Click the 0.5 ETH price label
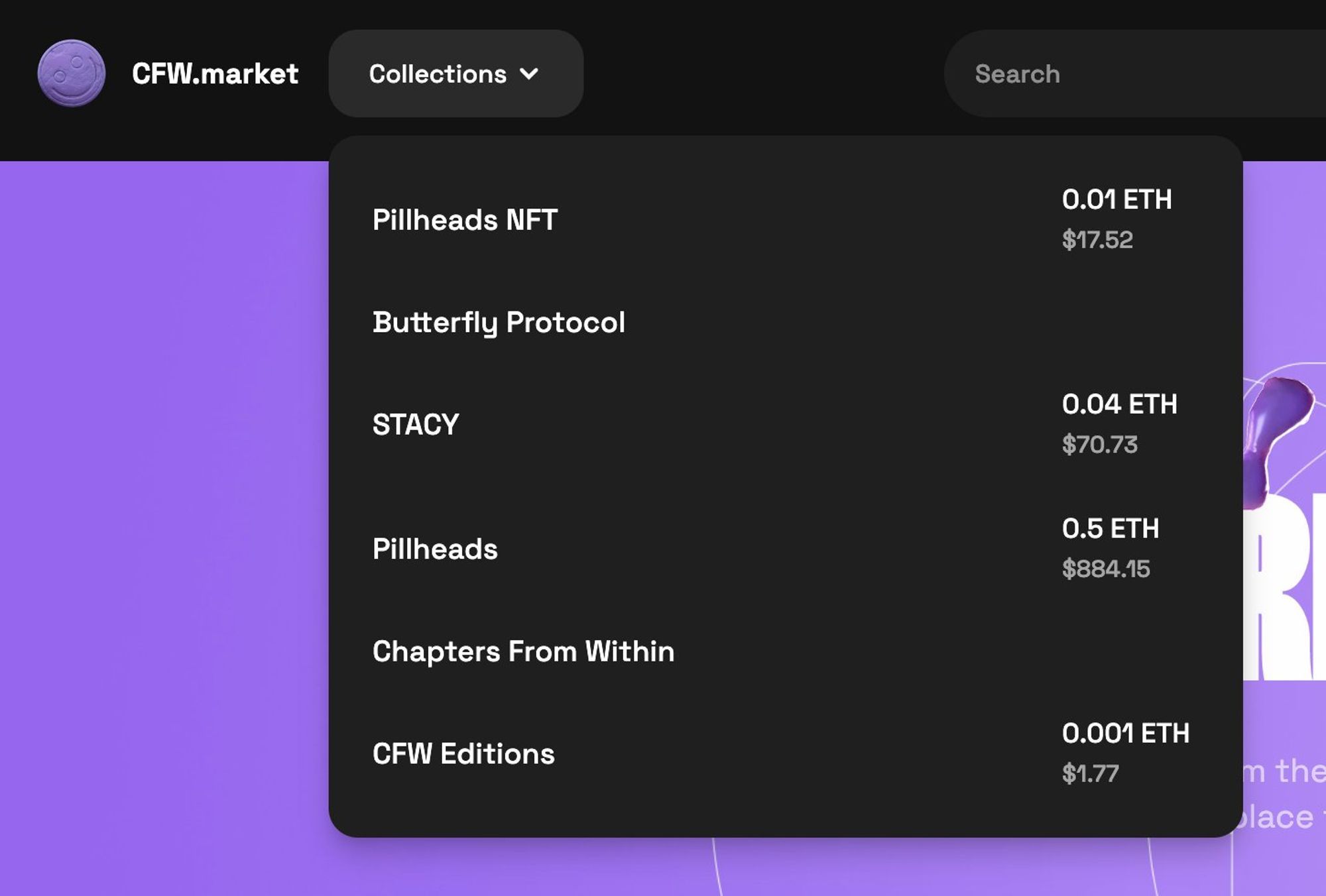Viewport: 1326px width, 896px height. pyautogui.click(x=1111, y=529)
